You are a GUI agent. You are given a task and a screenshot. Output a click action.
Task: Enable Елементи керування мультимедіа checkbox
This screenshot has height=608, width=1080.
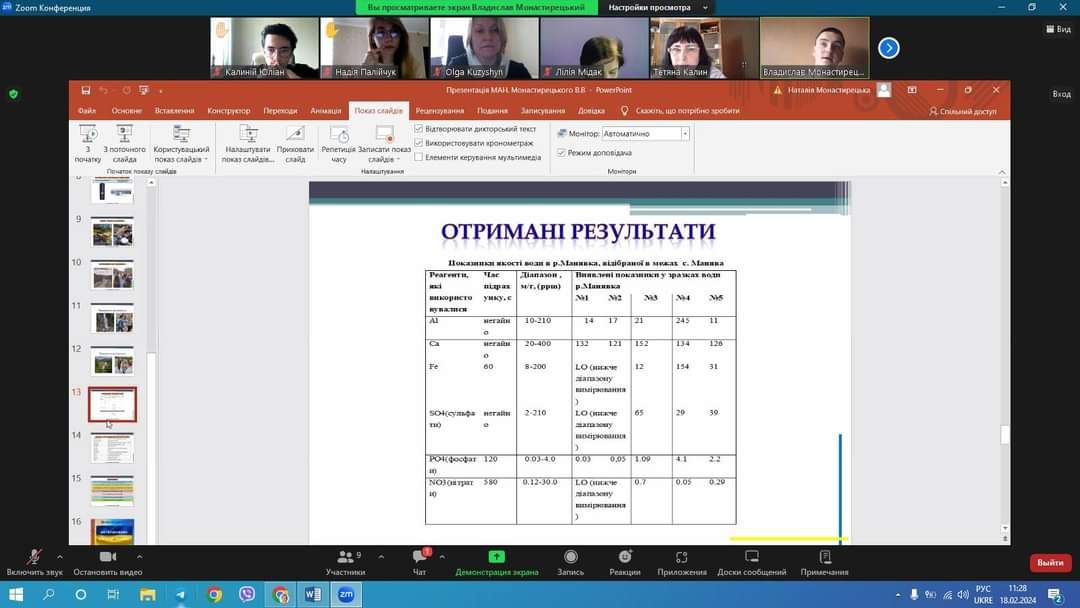[x=419, y=157]
